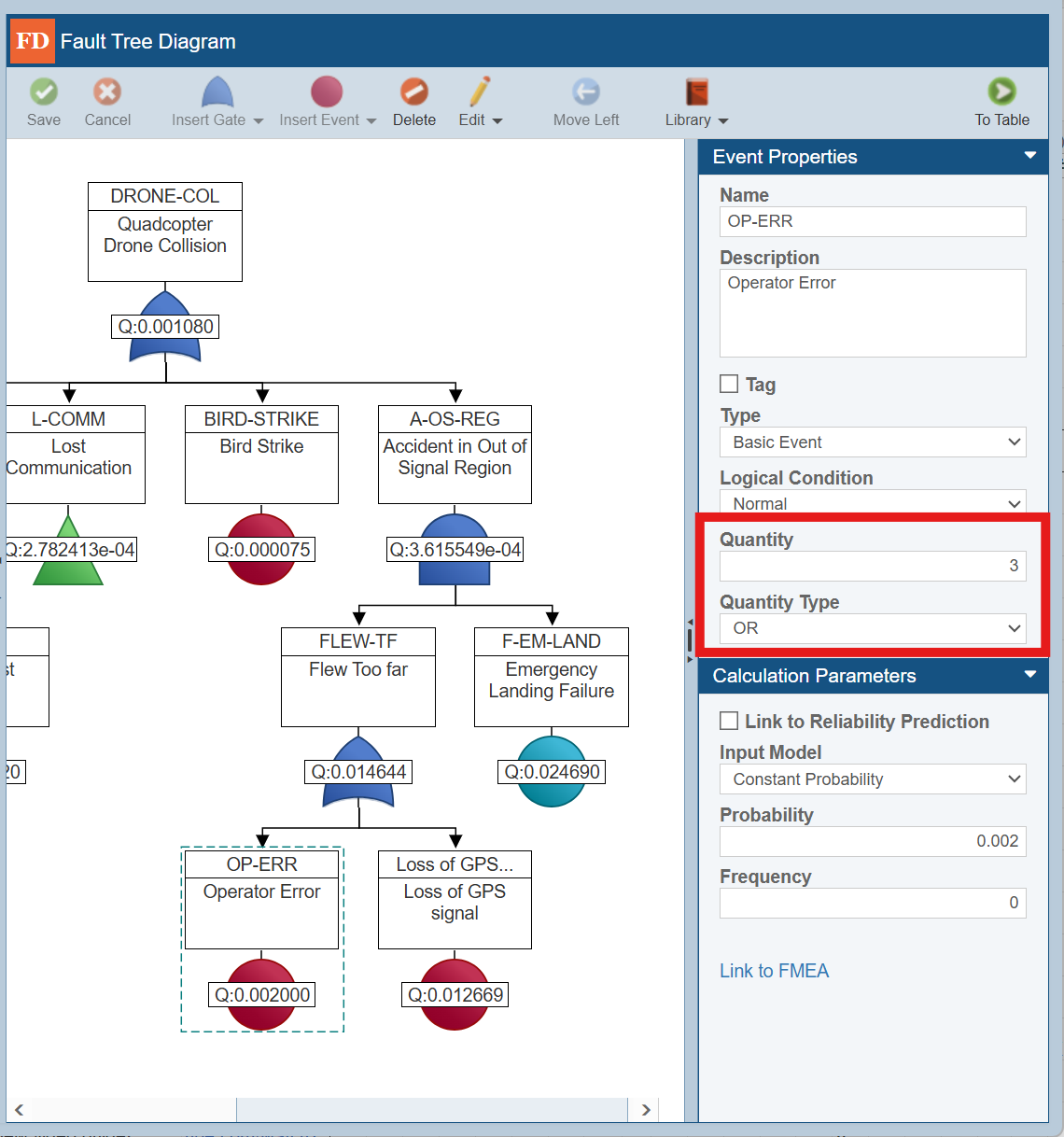The height and width of the screenshot is (1137, 1064).
Task: Collapse the Event Properties panel
Action: 1030,156
